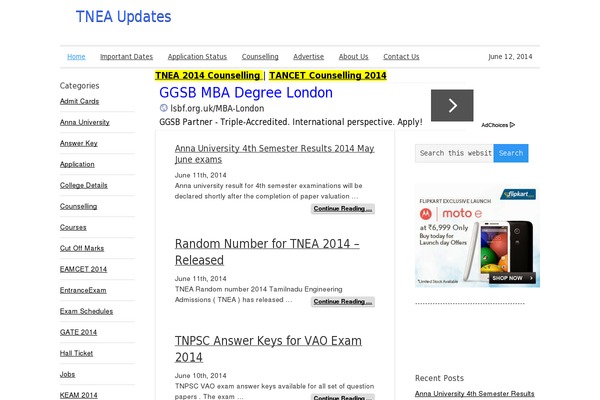Open TNPSC Answer Keys for VAO post
This screenshot has height=400, width=600.
tap(268, 349)
